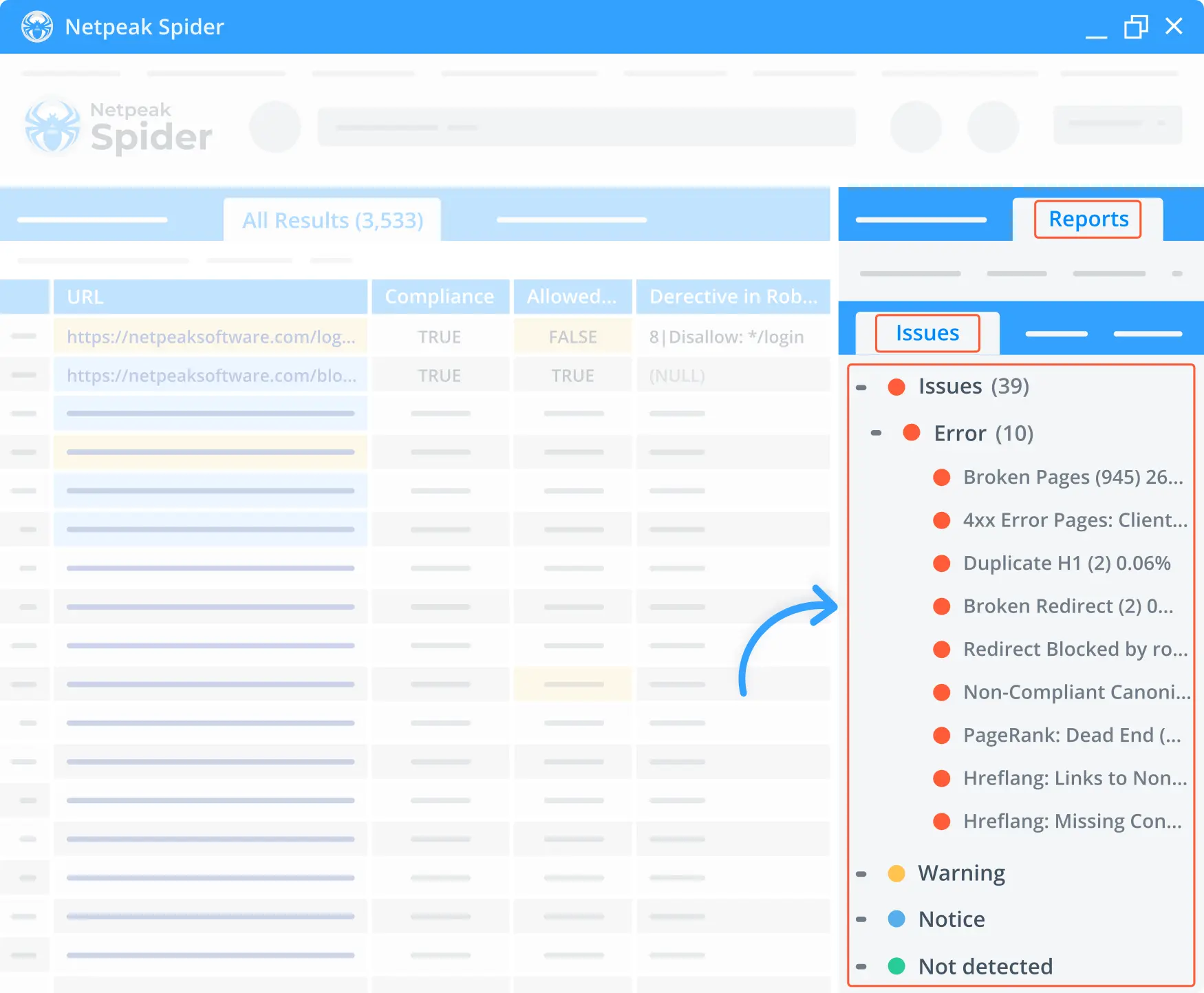Select Broken Redirect (2) issue

pos(1053,606)
